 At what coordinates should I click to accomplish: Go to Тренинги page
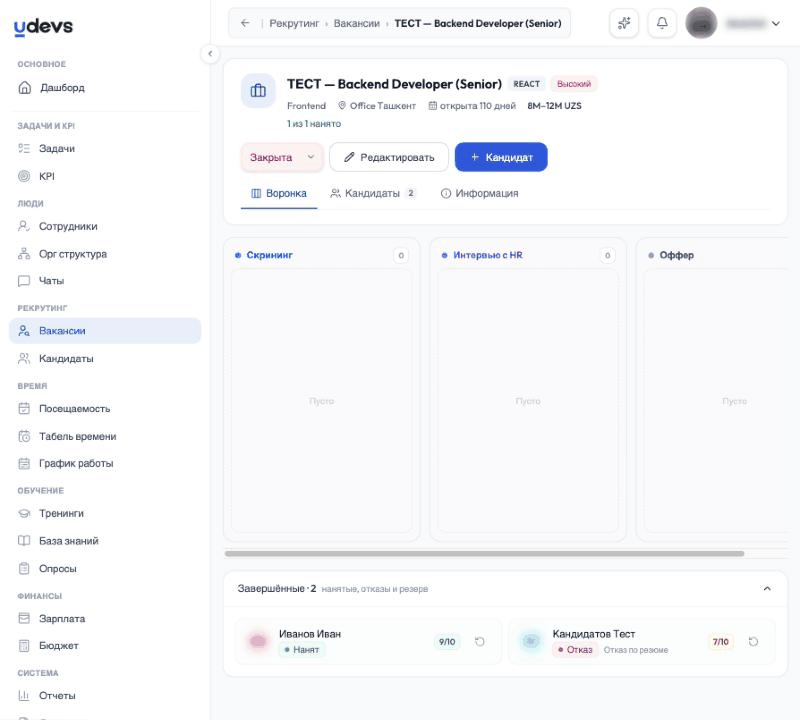[x=105, y=513]
